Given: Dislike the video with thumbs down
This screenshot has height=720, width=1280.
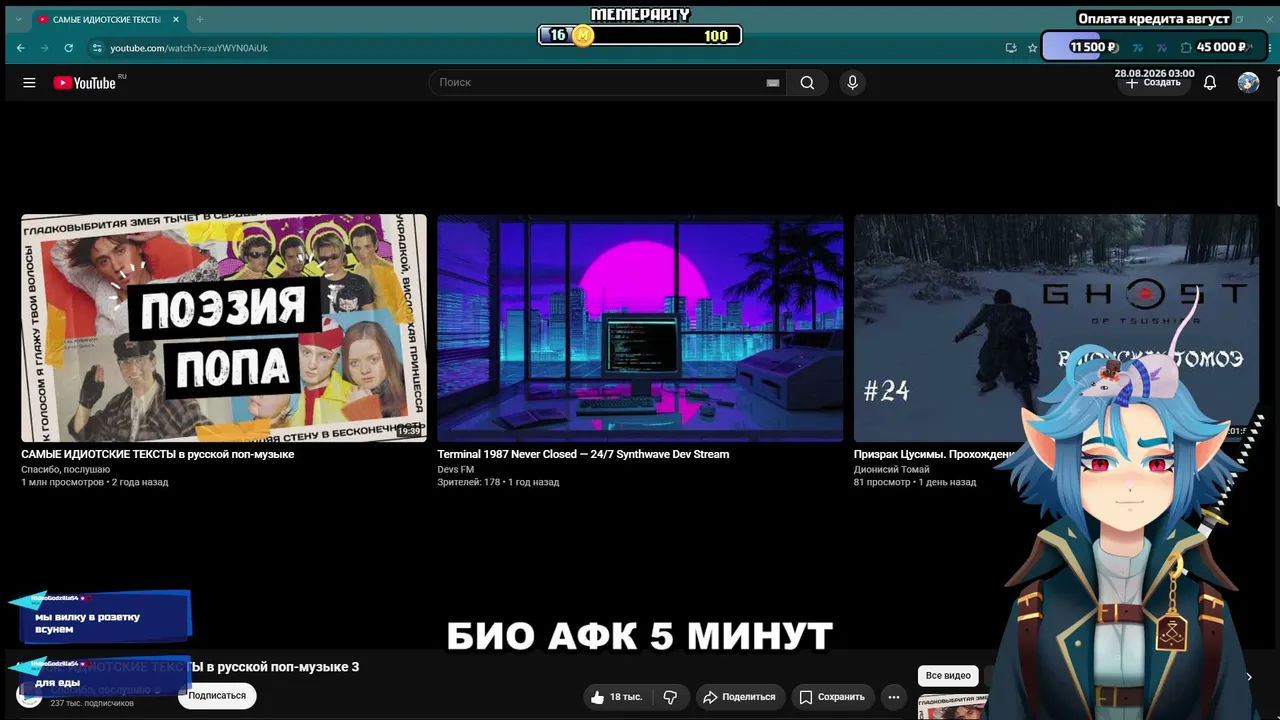Looking at the screenshot, I should [670, 697].
